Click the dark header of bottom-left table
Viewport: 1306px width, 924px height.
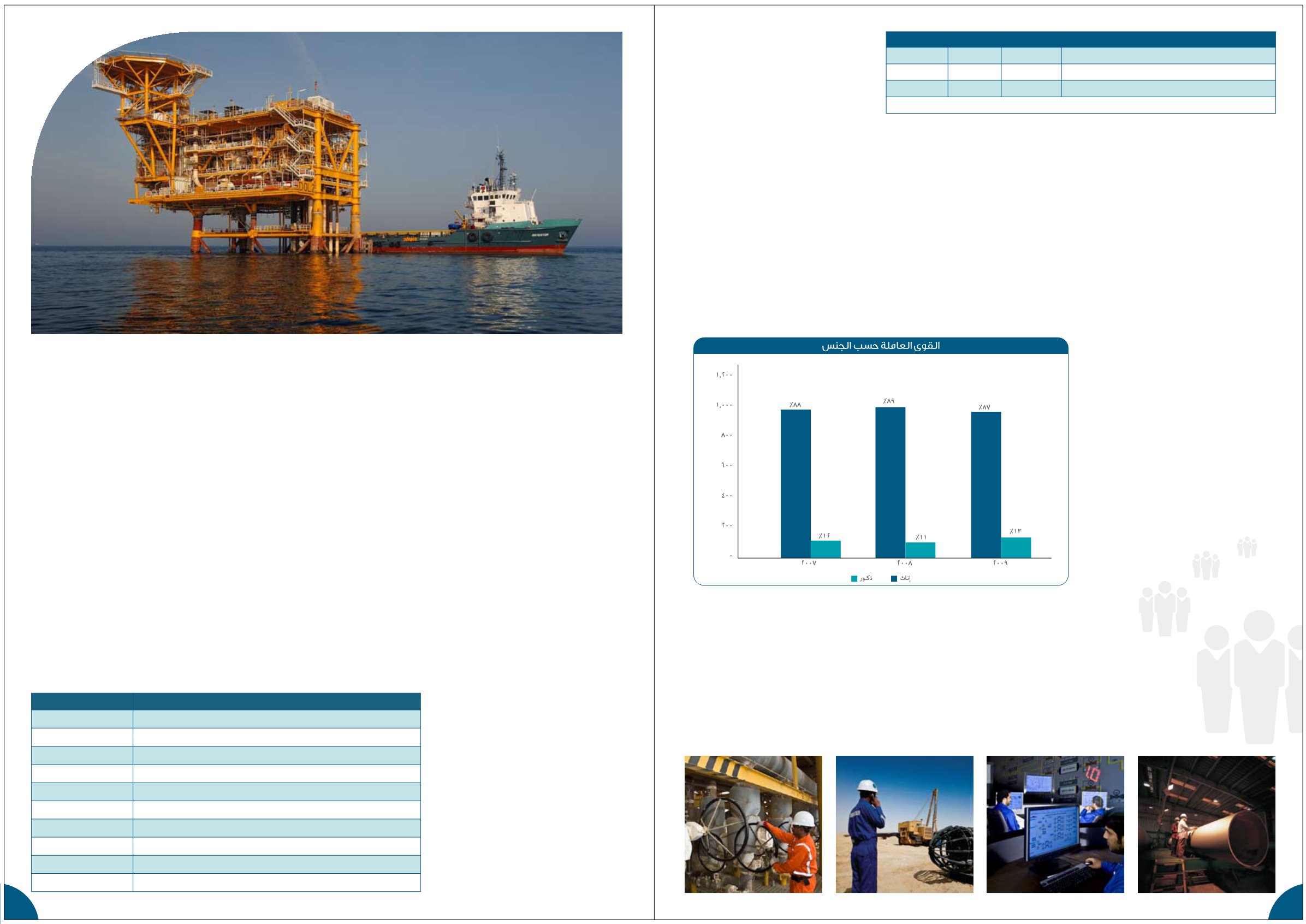coord(225,701)
